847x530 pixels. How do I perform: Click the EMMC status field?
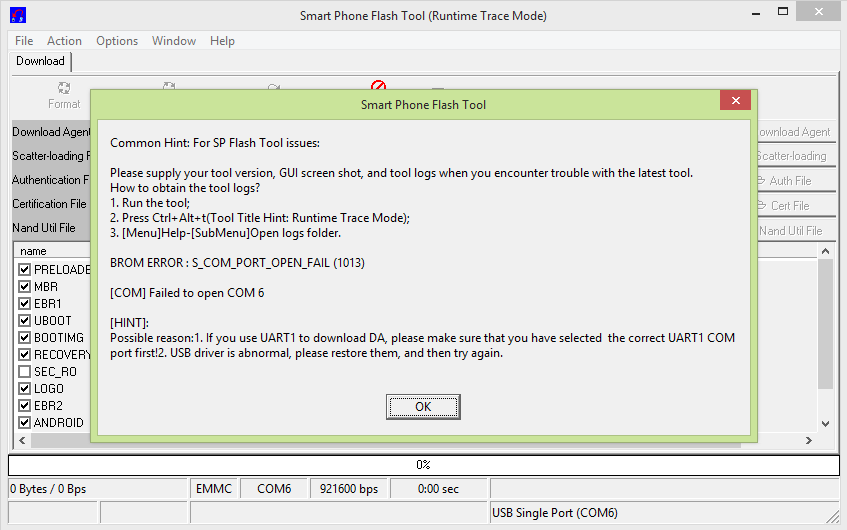(x=213, y=489)
